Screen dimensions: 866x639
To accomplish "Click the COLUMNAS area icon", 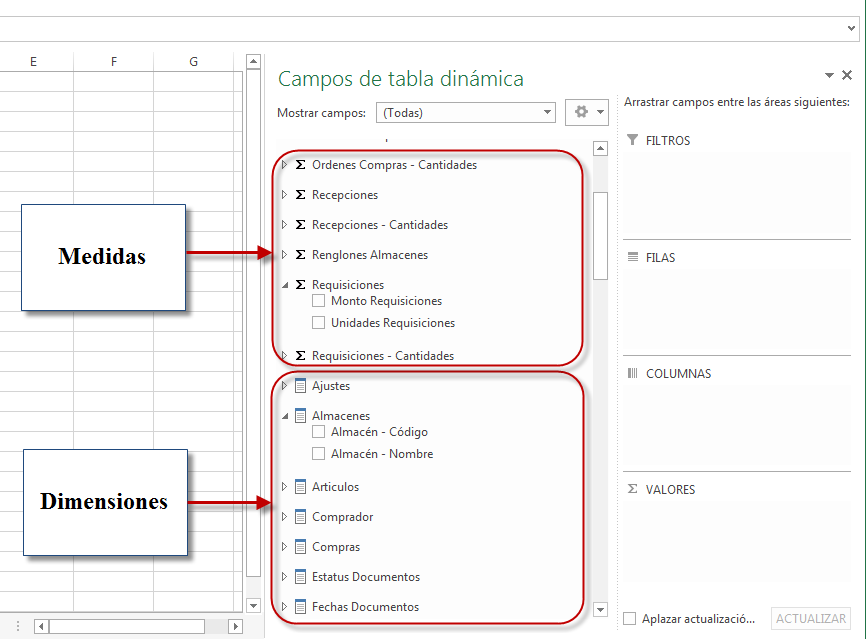I will tap(631, 371).
